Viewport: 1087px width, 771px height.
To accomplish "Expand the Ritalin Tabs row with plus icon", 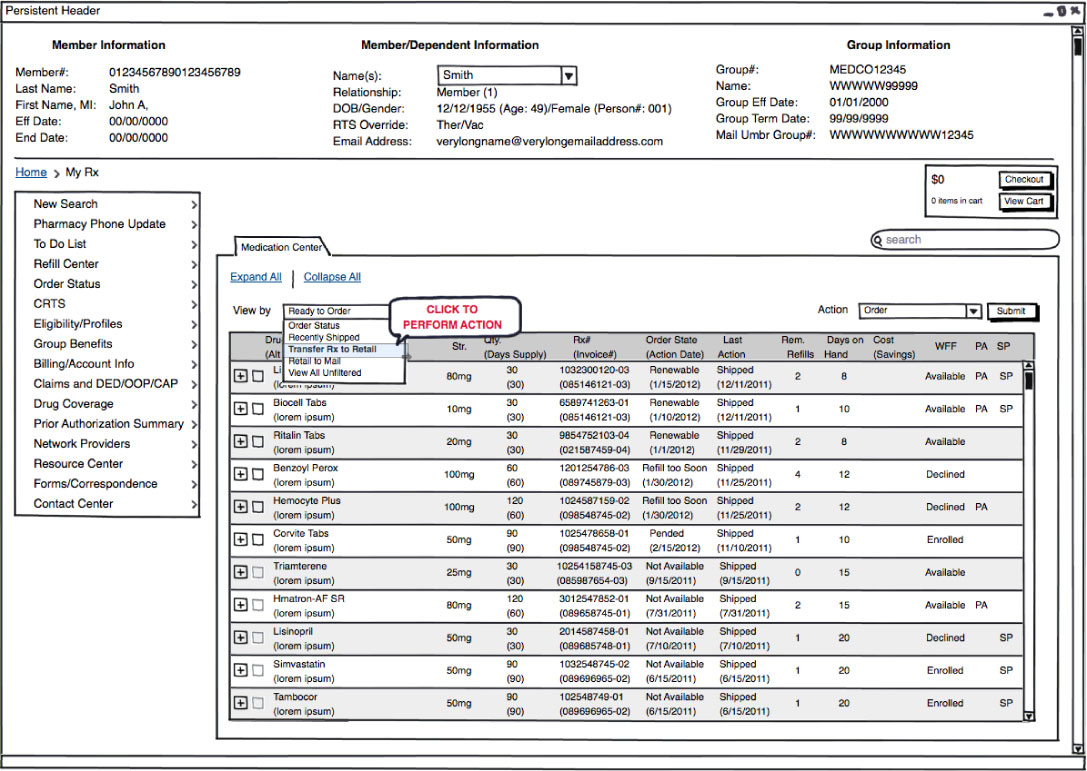I will (241, 442).
